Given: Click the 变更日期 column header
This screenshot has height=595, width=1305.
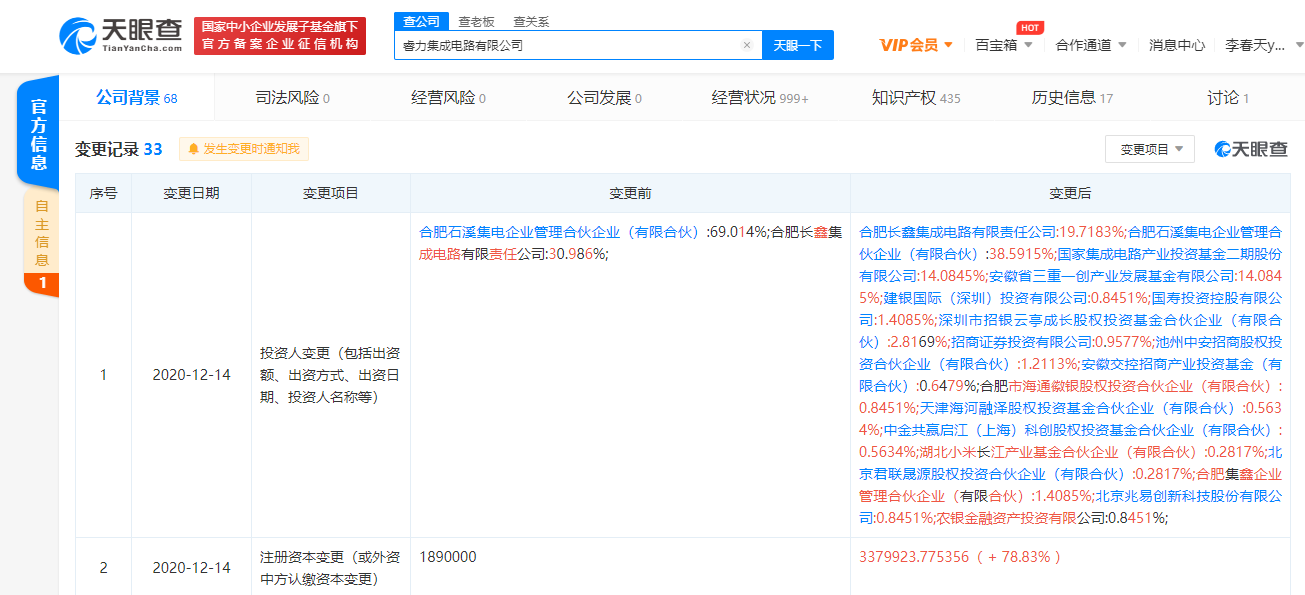Looking at the screenshot, I should (x=191, y=193).
